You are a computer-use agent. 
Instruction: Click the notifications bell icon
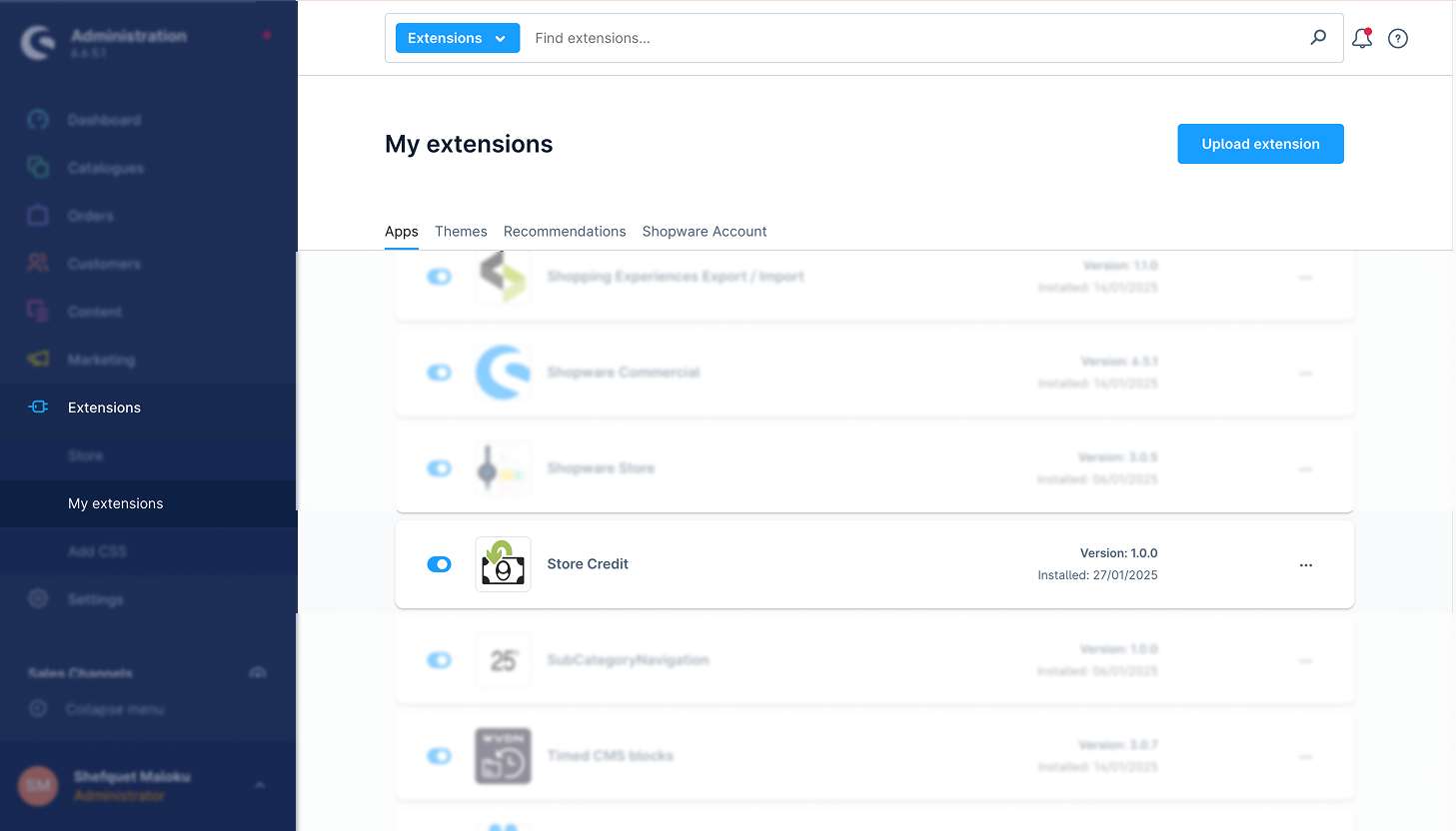pyautogui.click(x=1361, y=39)
